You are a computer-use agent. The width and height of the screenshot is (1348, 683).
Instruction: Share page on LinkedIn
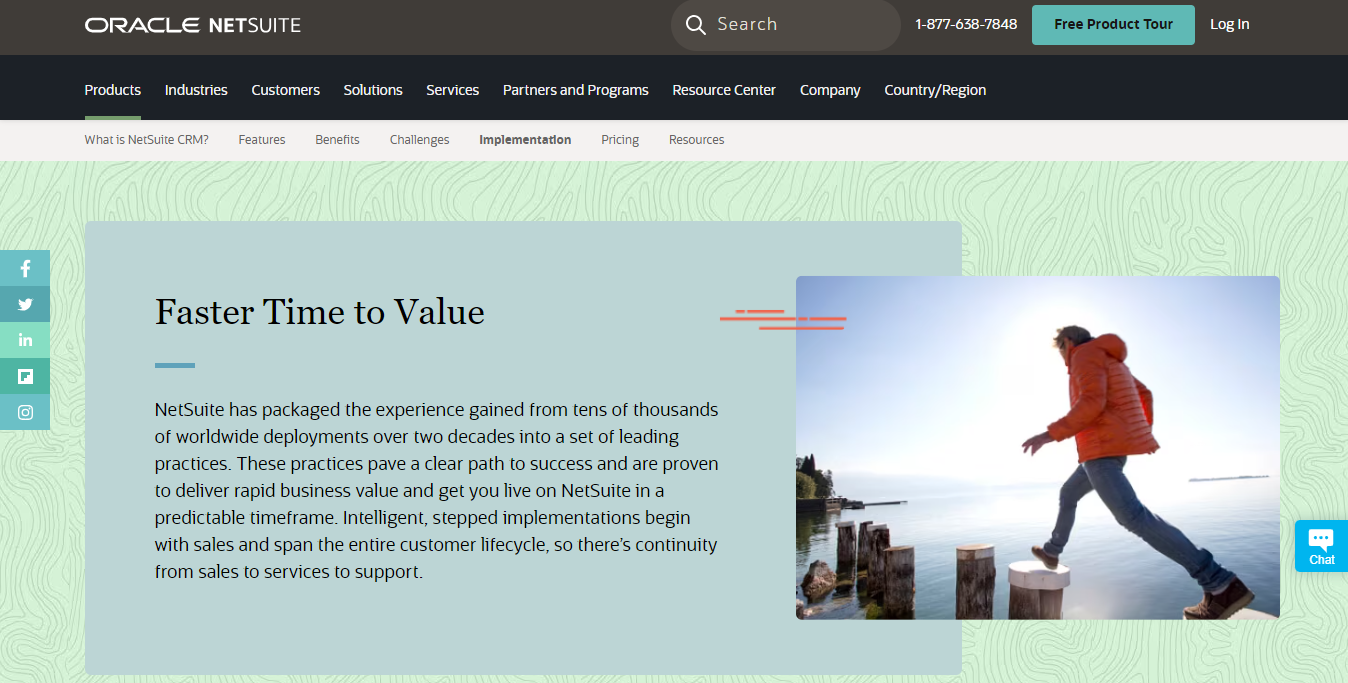(x=25, y=340)
